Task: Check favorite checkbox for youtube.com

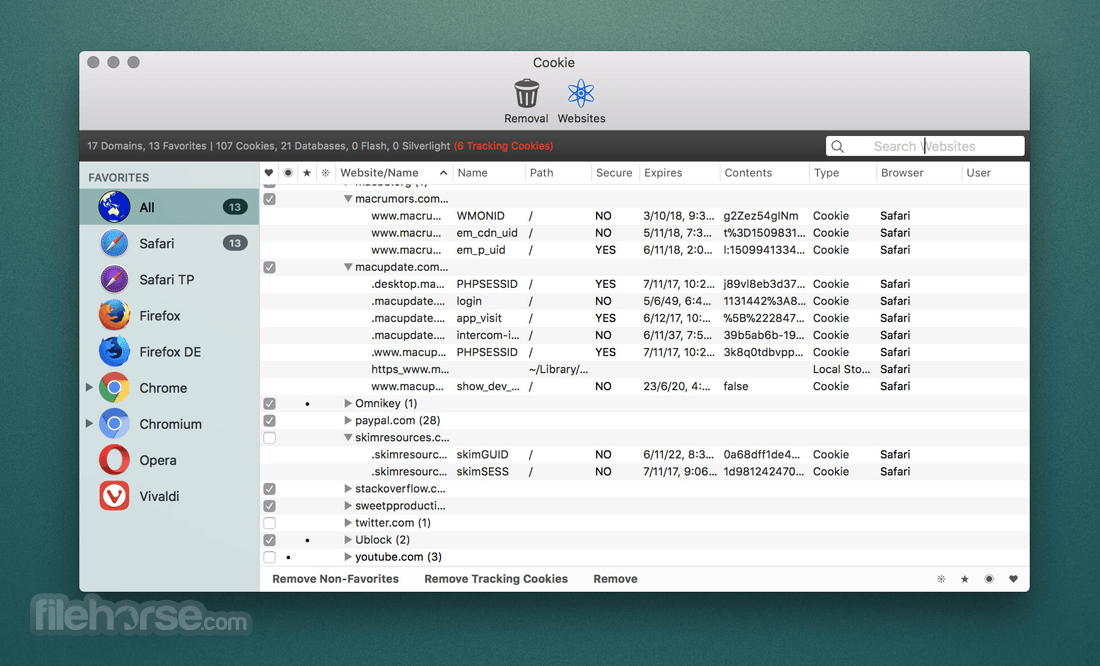Action: click(x=269, y=557)
